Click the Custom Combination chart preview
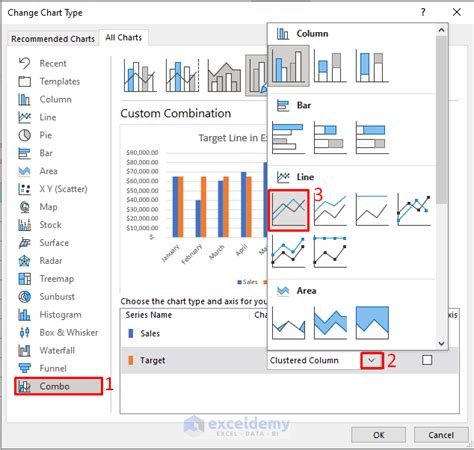The image size is (474, 450). [x=194, y=208]
